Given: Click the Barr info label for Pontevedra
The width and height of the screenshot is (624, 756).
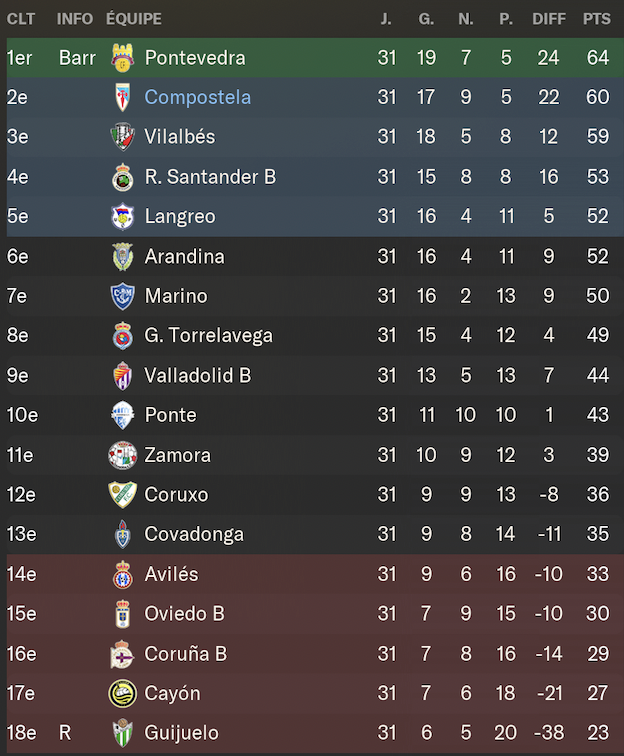Looking at the screenshot, I should tap(77, 58).
